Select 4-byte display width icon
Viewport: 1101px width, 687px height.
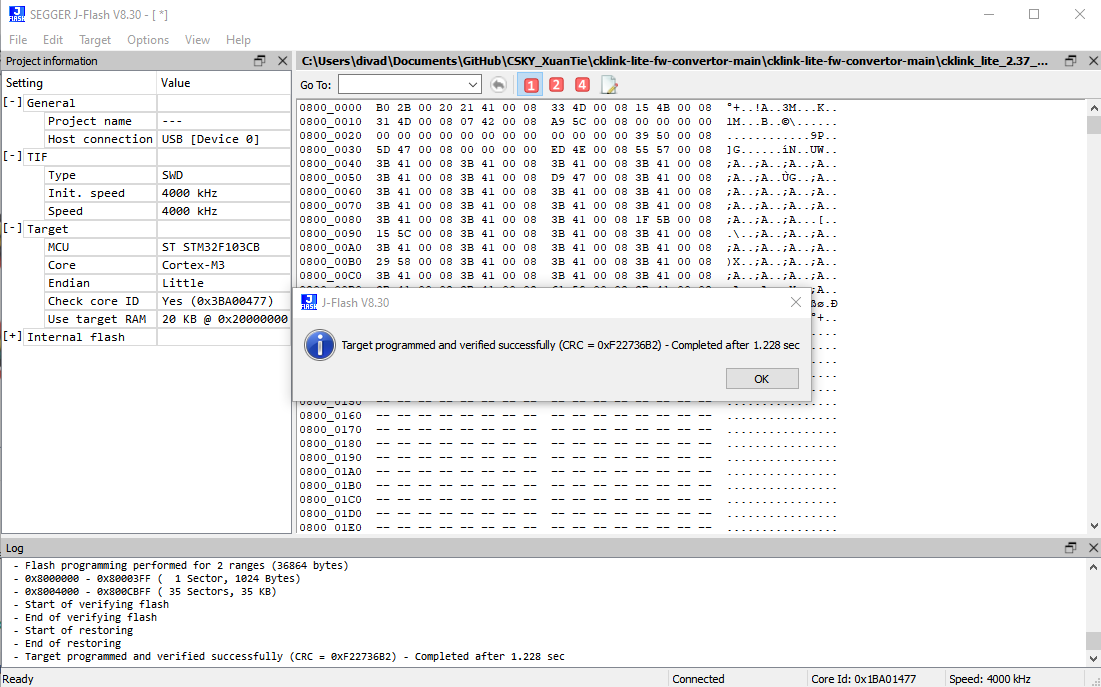coord(582,85)
